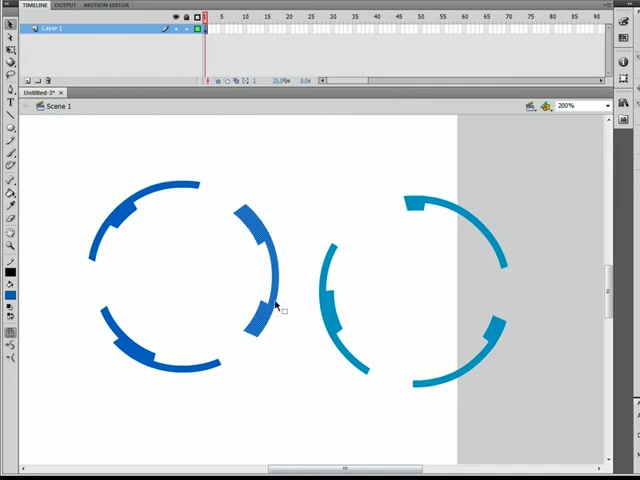Open the blue fill color swatch
640x480 pixels.
pos(10,295)
